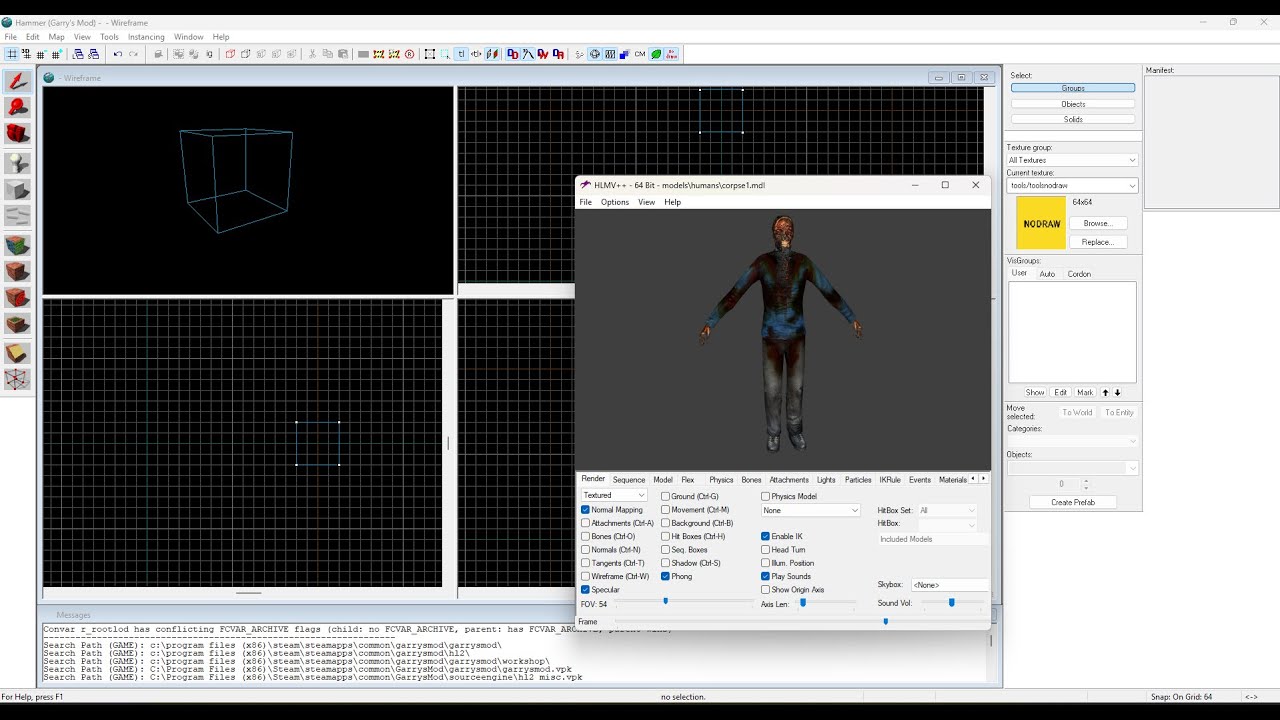This screenshot has height=720, width=1280.
Task: Toggle the 3D grid icon in Hammer's toolbar
Action: (27, 54)
